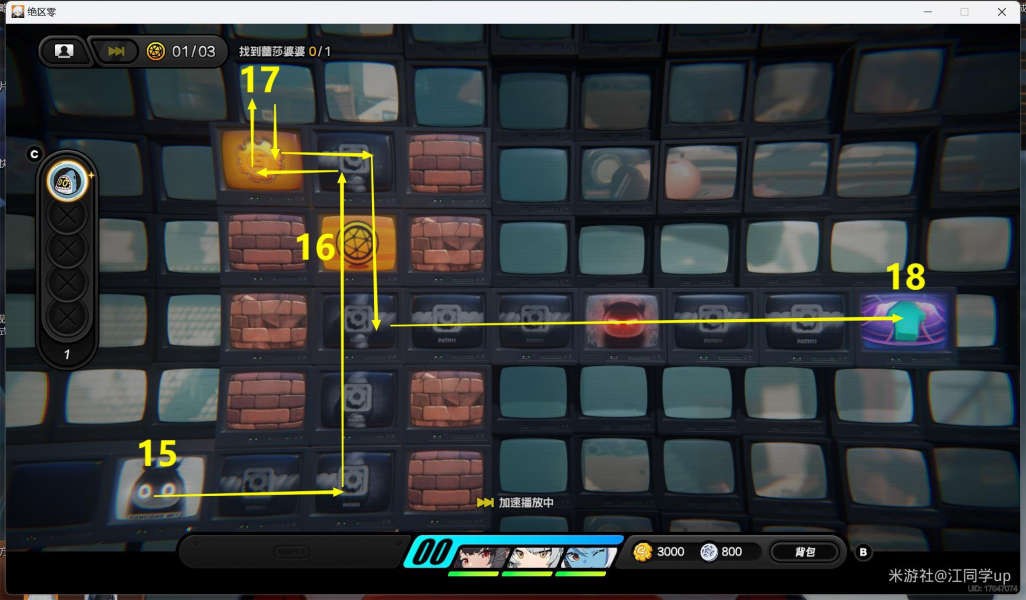Click the silver 800 currency icon

click(708, 552)
